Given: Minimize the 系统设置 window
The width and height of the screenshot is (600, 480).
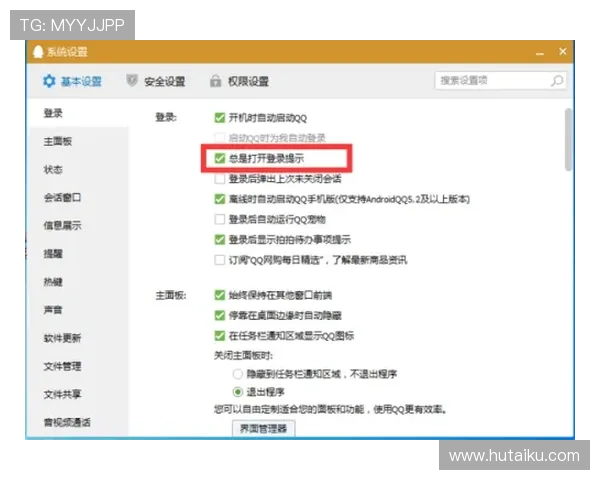Looking at the screenshot, I should pos(540,53).
